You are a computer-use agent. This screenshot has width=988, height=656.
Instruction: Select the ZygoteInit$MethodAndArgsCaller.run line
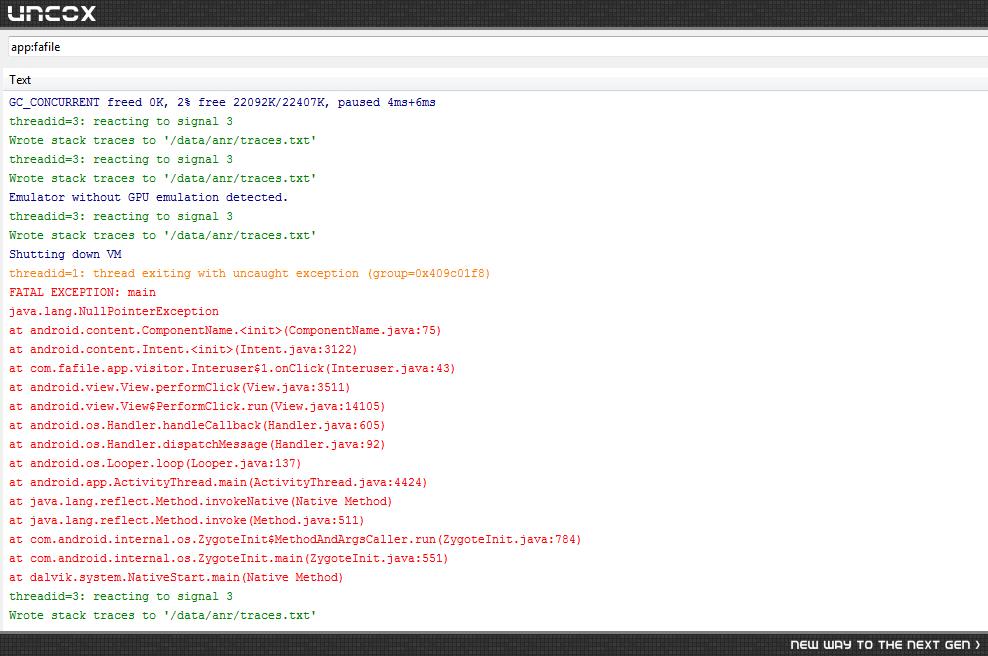295,539
